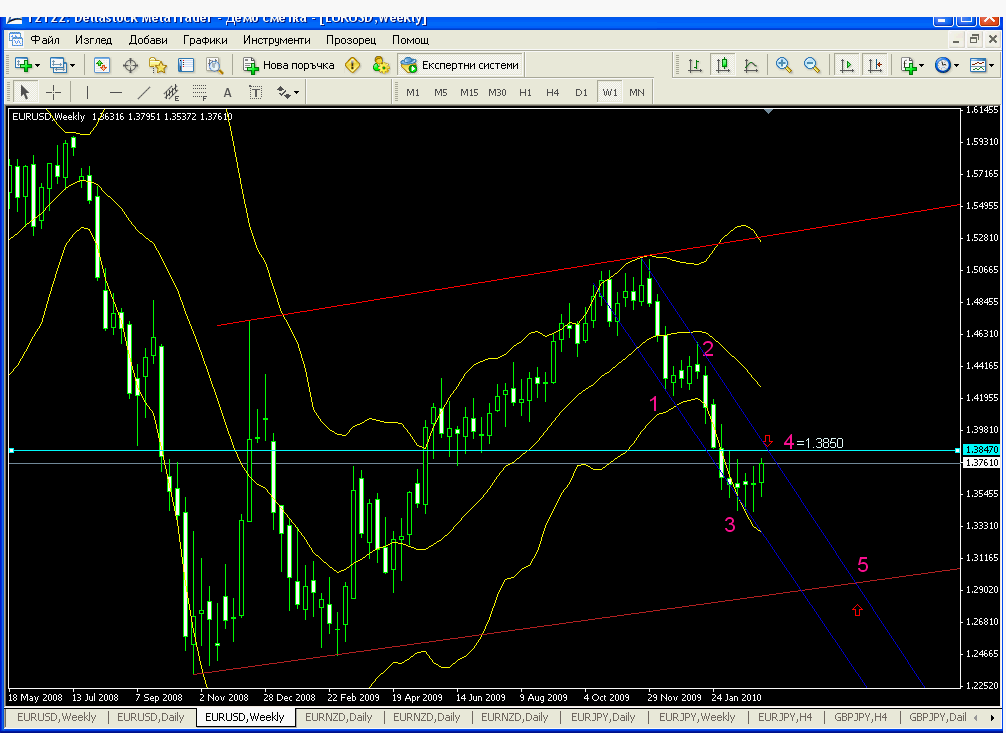
Task: Open the Графики menu
Action: point(205,40)
